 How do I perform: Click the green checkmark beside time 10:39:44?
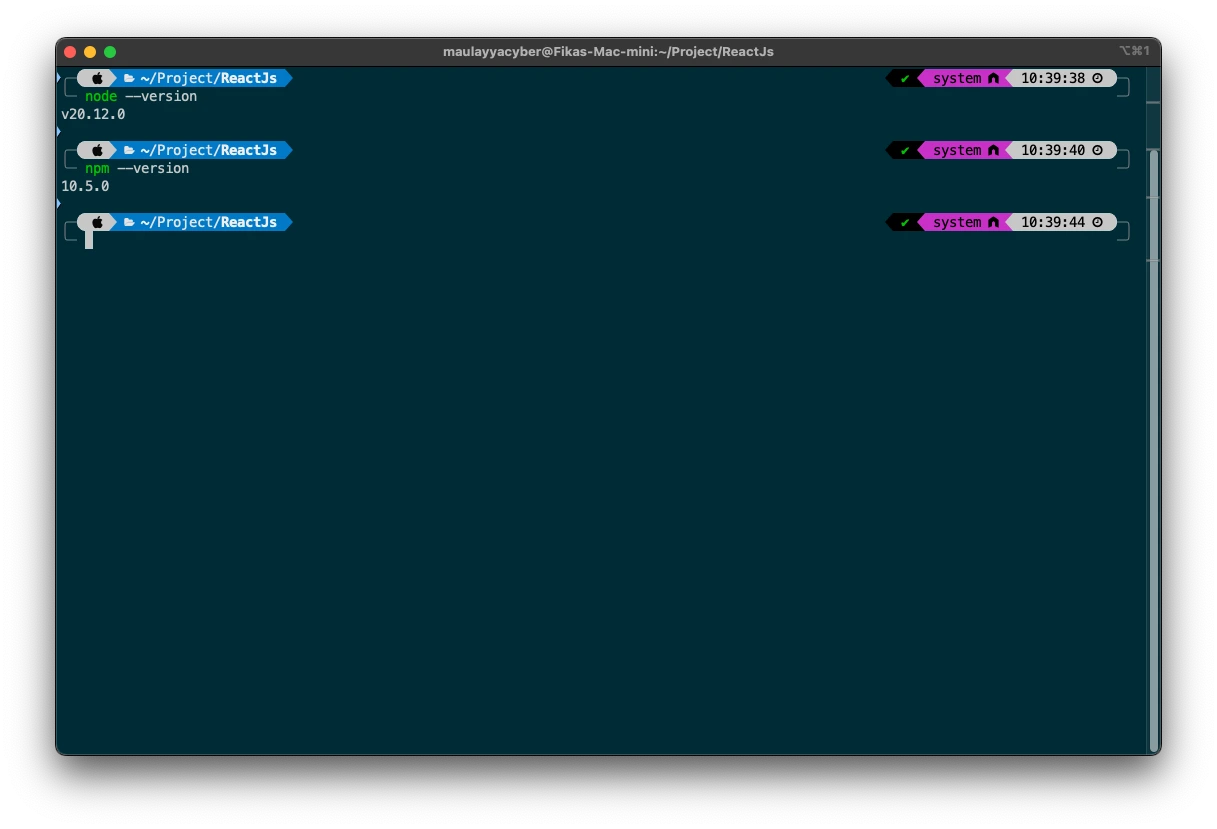pyautogui.click(x=905, y=222)
